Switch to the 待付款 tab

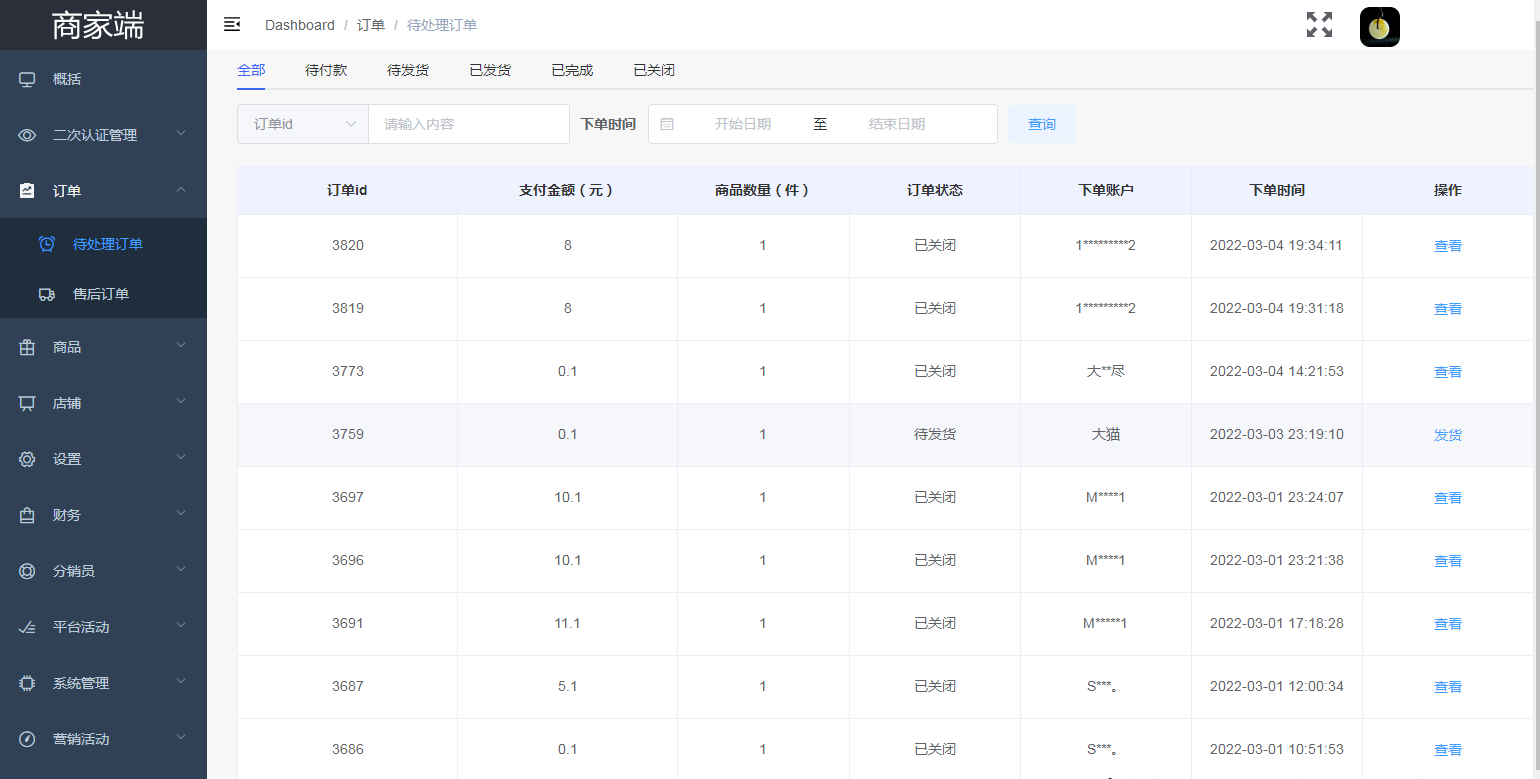click(x=326, y=70)
